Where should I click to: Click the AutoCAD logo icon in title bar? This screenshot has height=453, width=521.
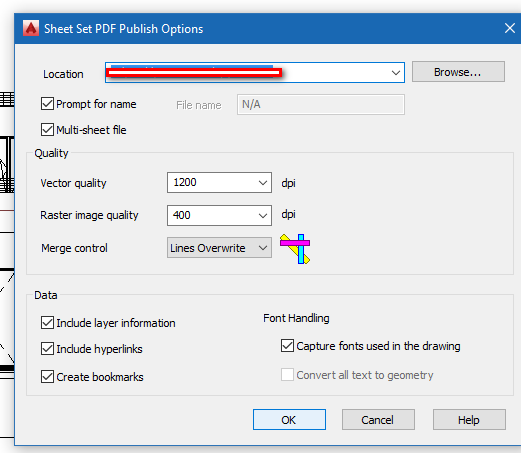[x=31, y=28]
